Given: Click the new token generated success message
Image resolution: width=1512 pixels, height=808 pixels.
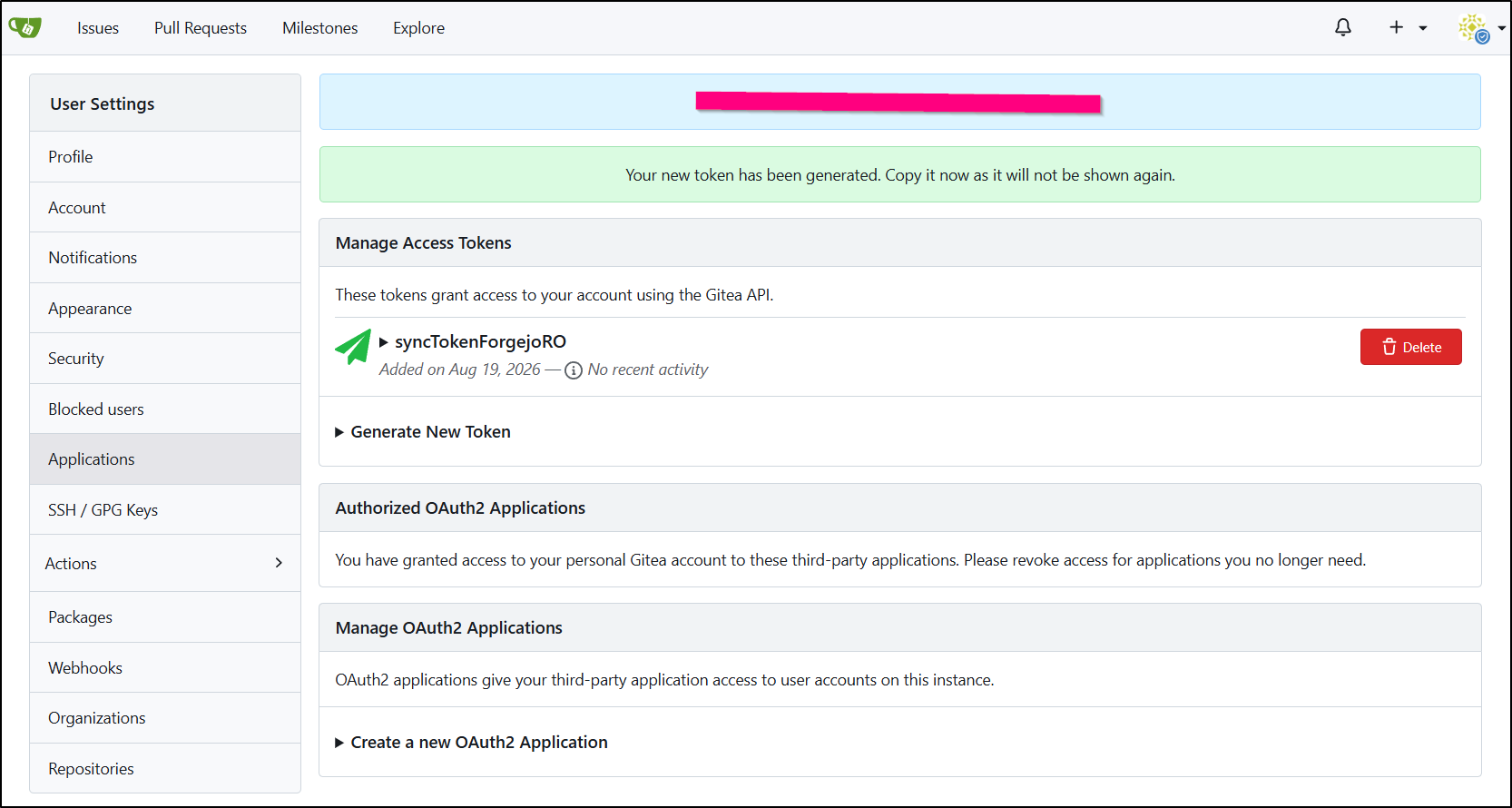Looking at the screenshot, I should [x=900, y=175].
